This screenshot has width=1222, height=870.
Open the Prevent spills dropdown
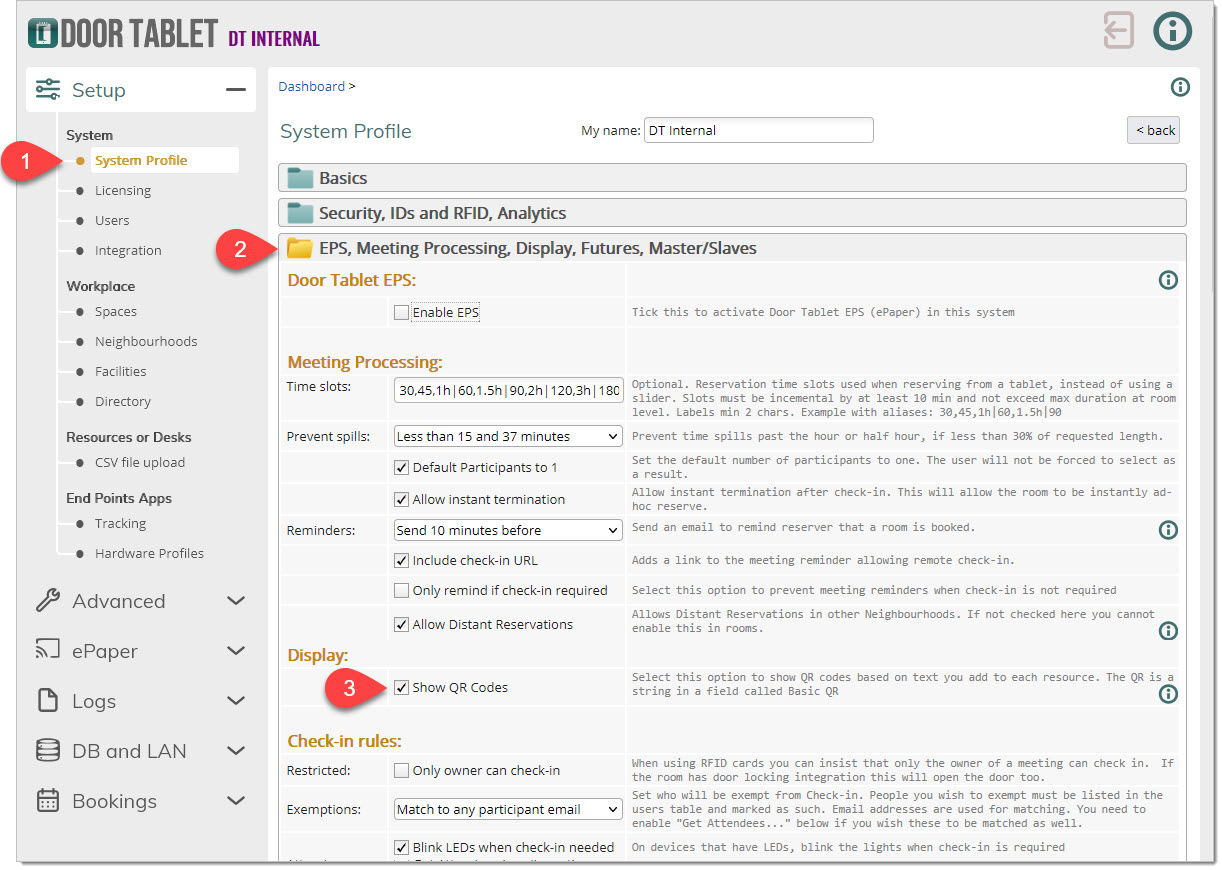[x=508, y=436]
